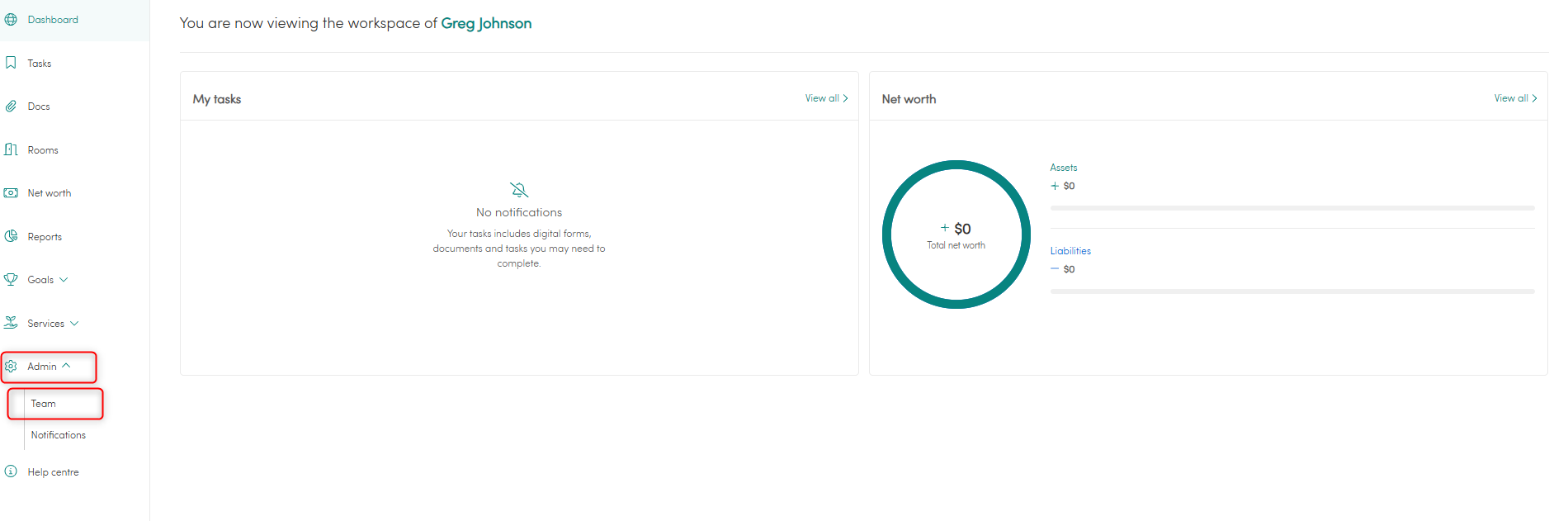Click View all in My tasks
Screen dimensions: 1568x521
coord(826,98)
